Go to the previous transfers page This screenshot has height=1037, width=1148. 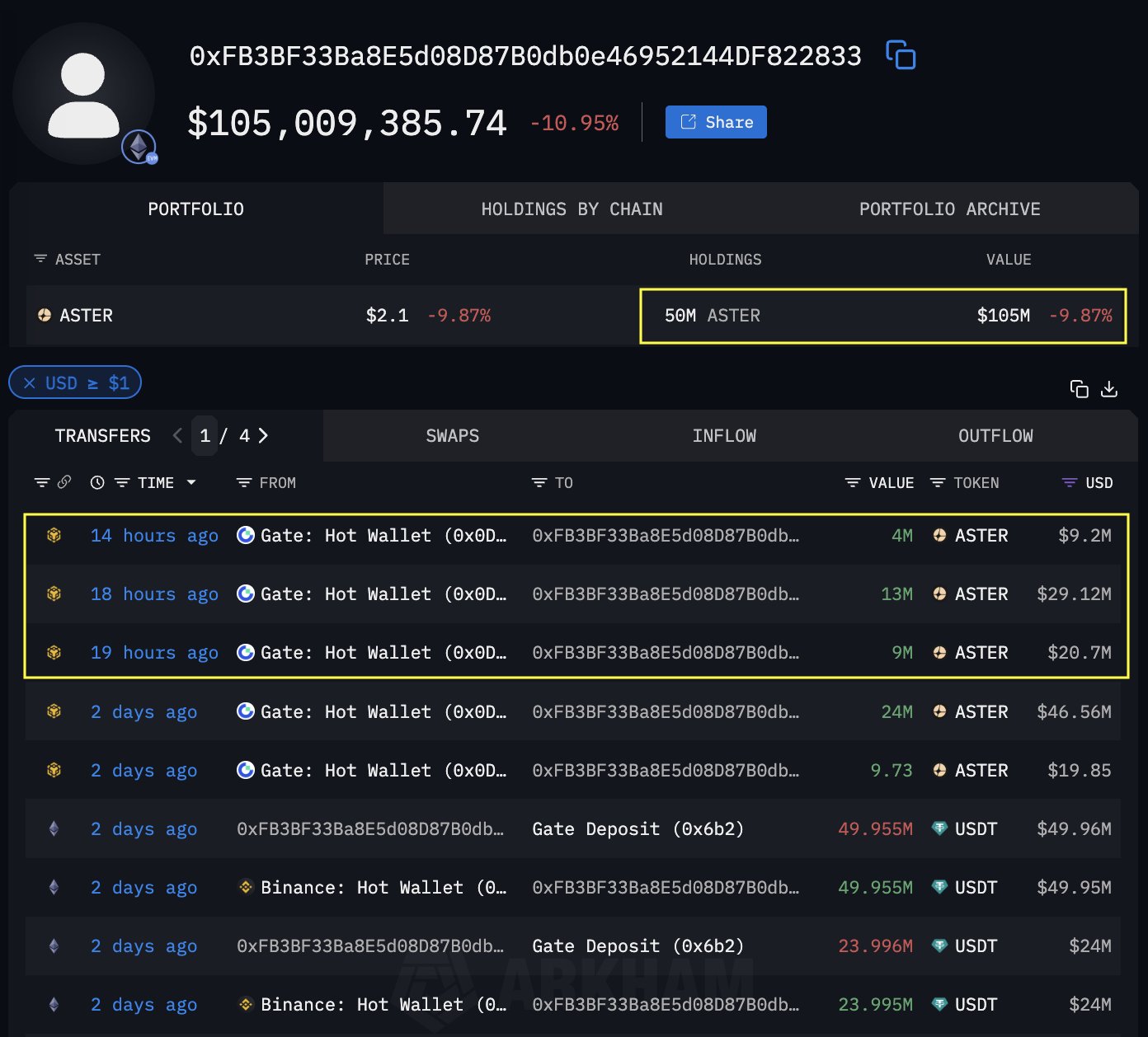pos(177,436)
